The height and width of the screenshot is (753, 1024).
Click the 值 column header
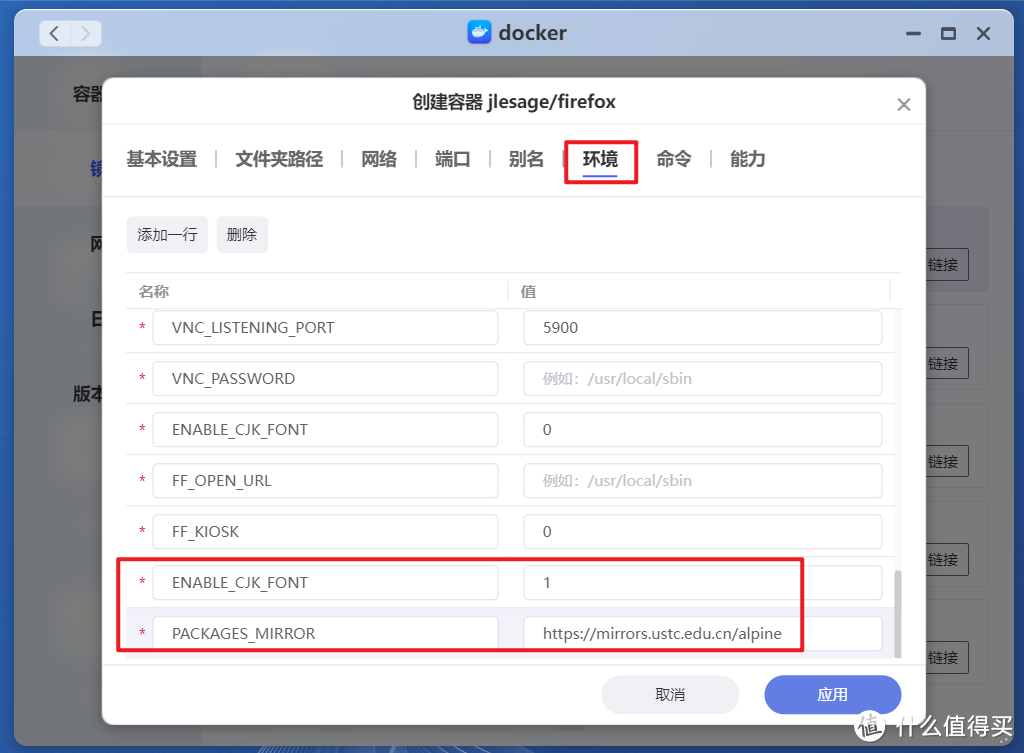[x=528, y=291]
